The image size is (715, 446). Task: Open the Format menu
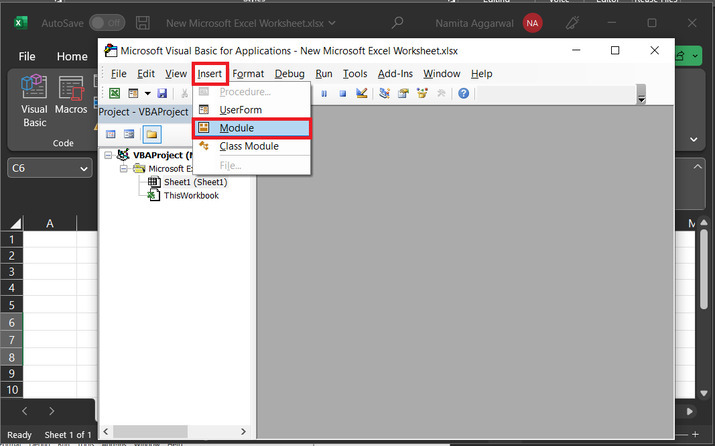(x=248, y=74)
